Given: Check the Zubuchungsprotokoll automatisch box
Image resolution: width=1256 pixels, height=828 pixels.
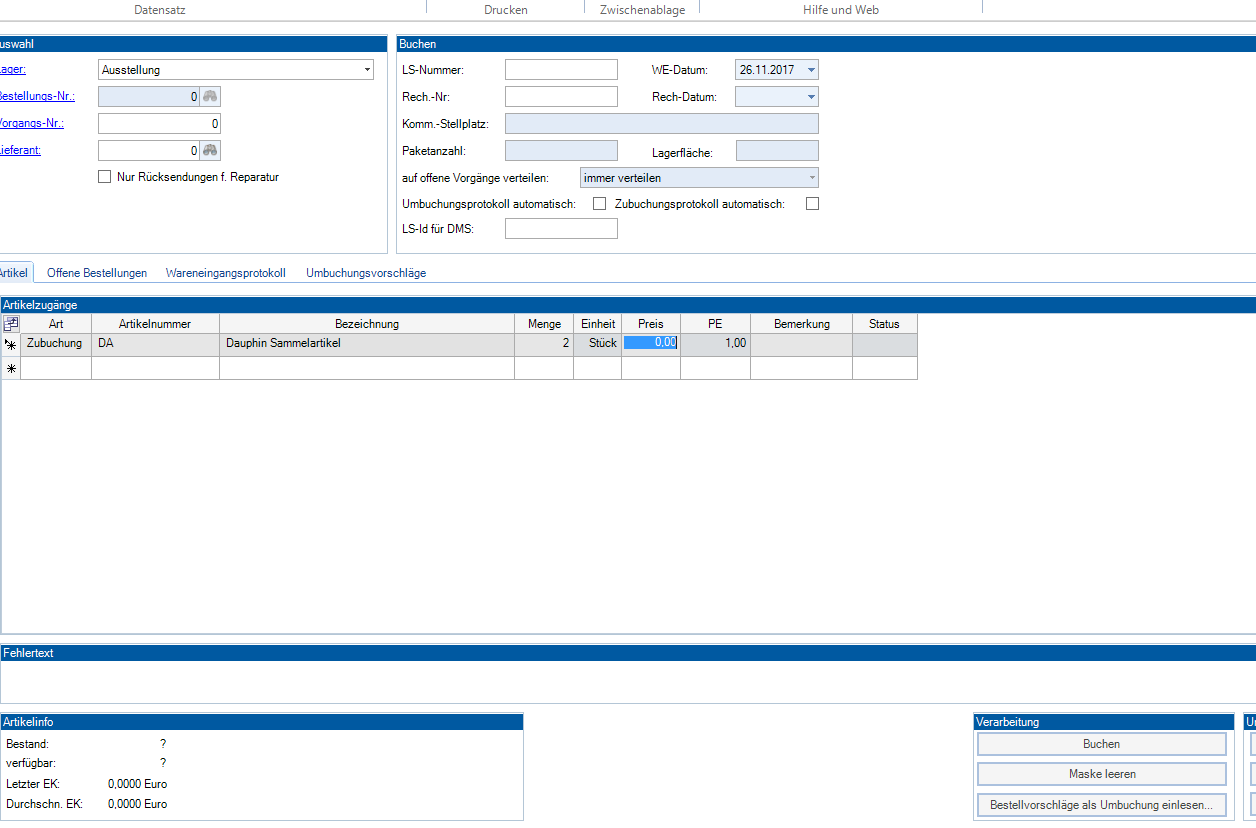Looking at the screenshot, I should tap(812, 204).
